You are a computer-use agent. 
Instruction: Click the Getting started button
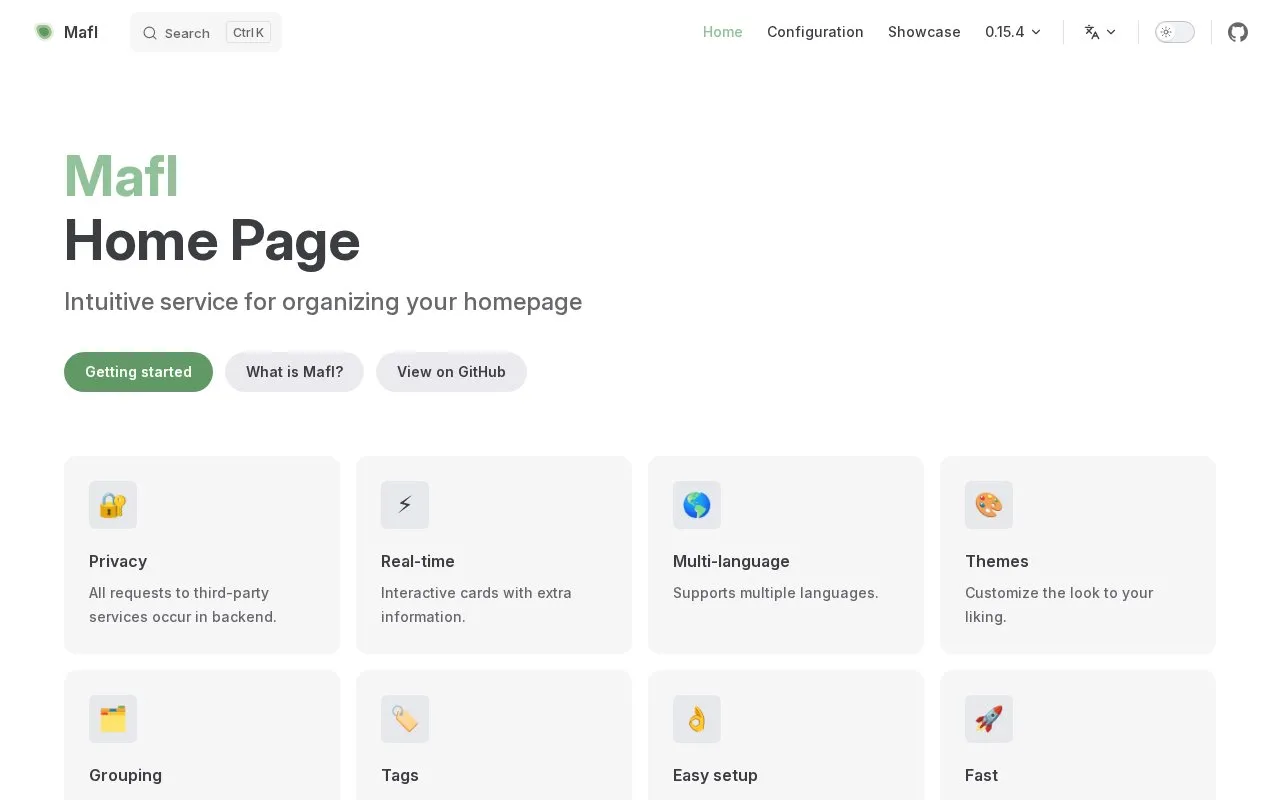coord(138,372)
